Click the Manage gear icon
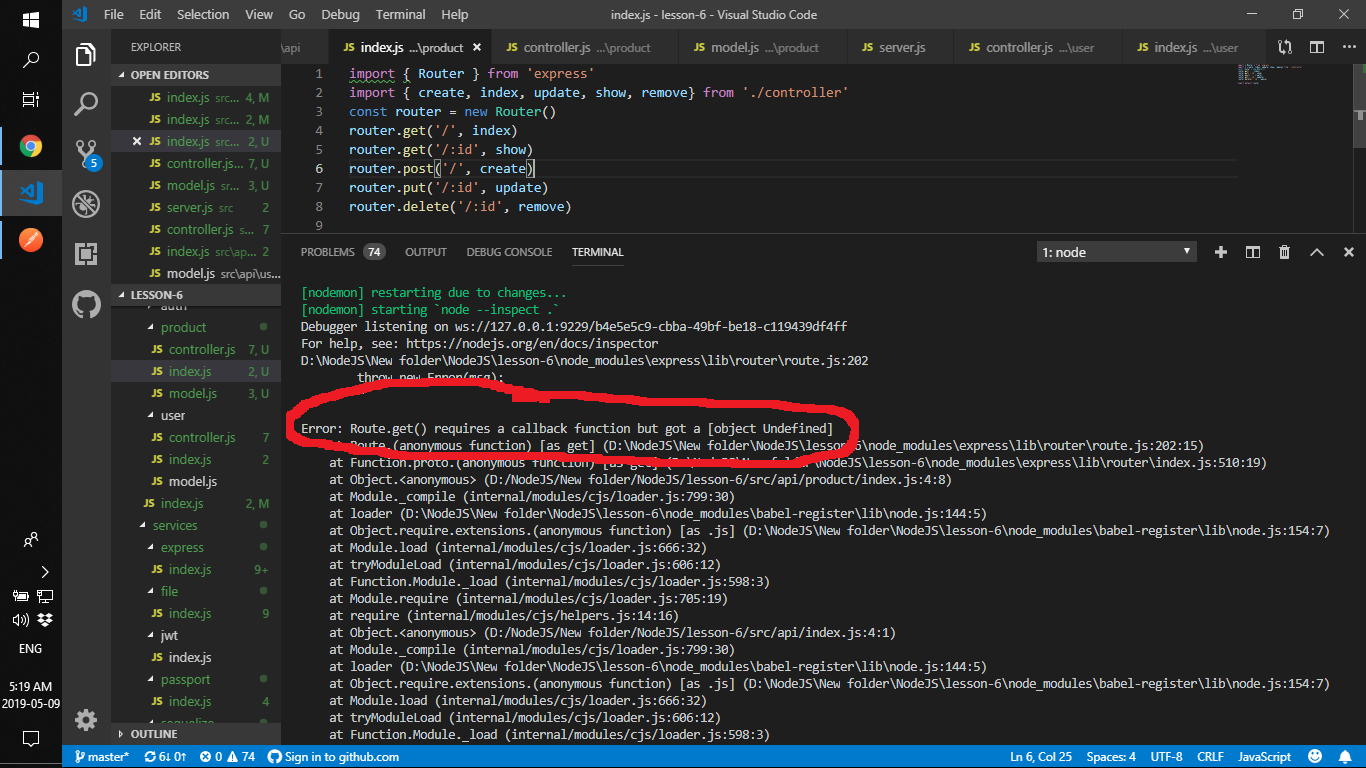Viewport: 1366px width, 768px height. click(x=87, y=719)
